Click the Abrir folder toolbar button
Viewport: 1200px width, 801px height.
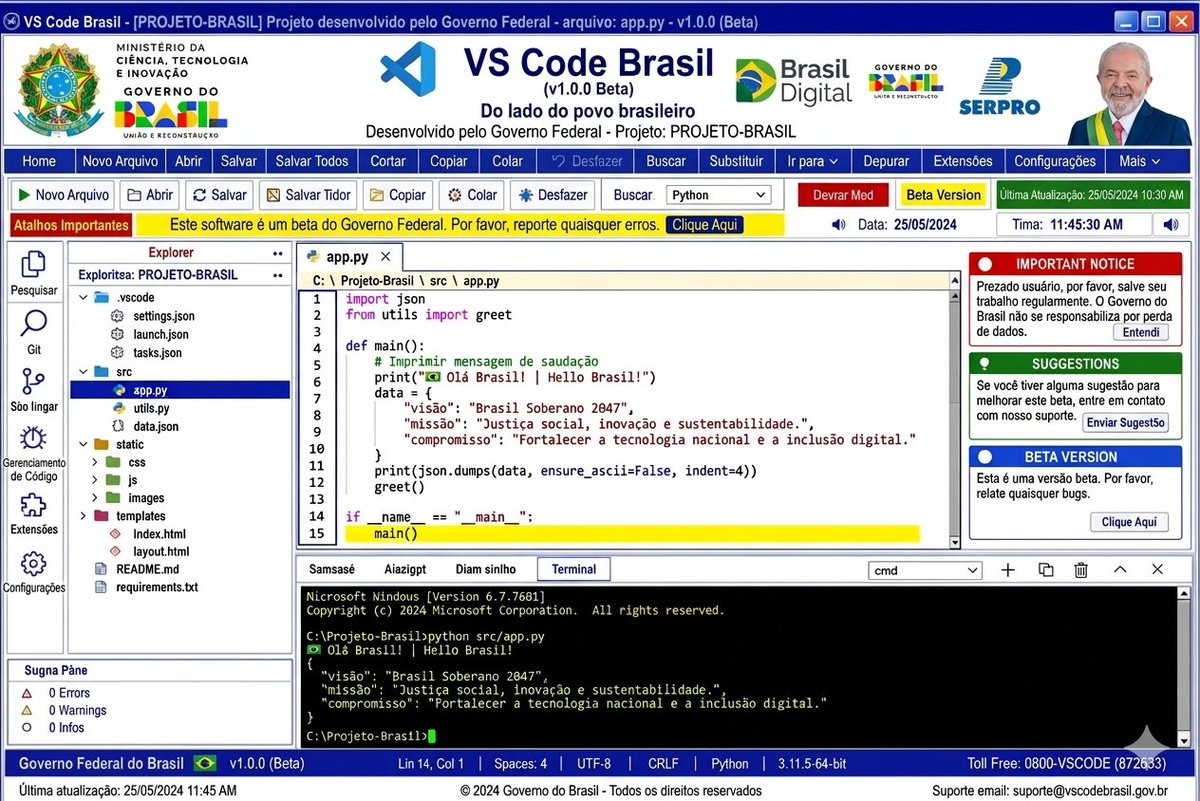click(150, 195)
